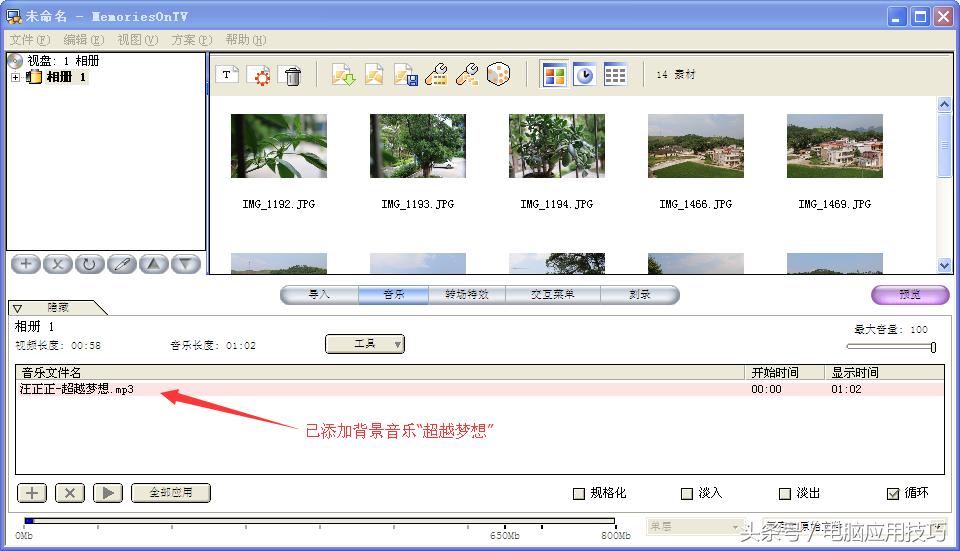Move album up arrow round button

154,264
